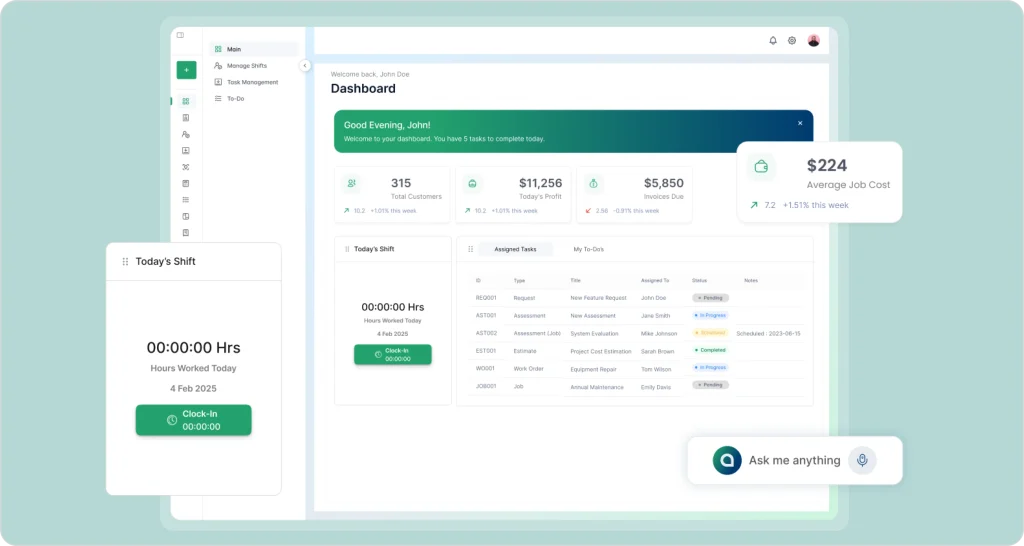1024x546 pixels.
Task: Click assignee Sarah Brown
Action: pyautogui.click(x=658, y=351)
